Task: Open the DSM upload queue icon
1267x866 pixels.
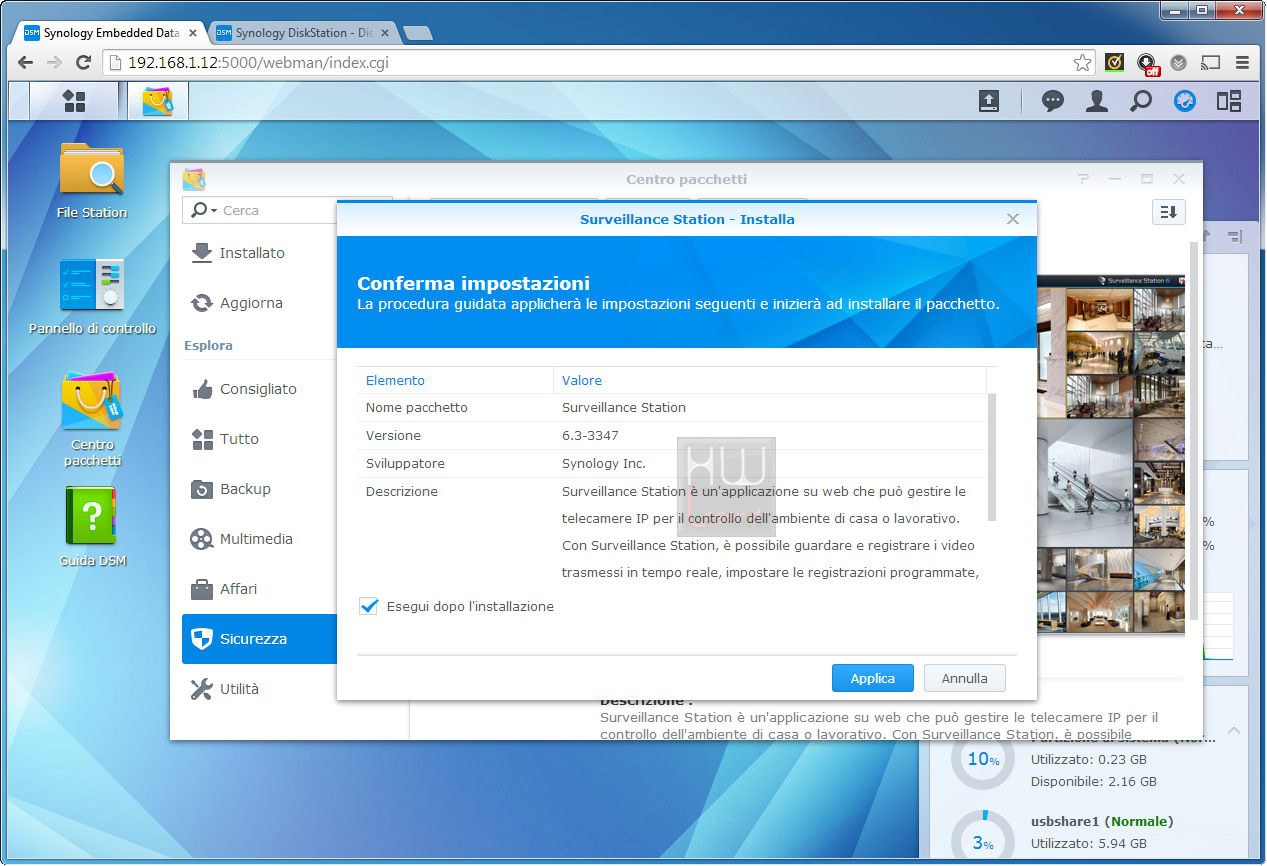Action: click(x=988, y=101)
